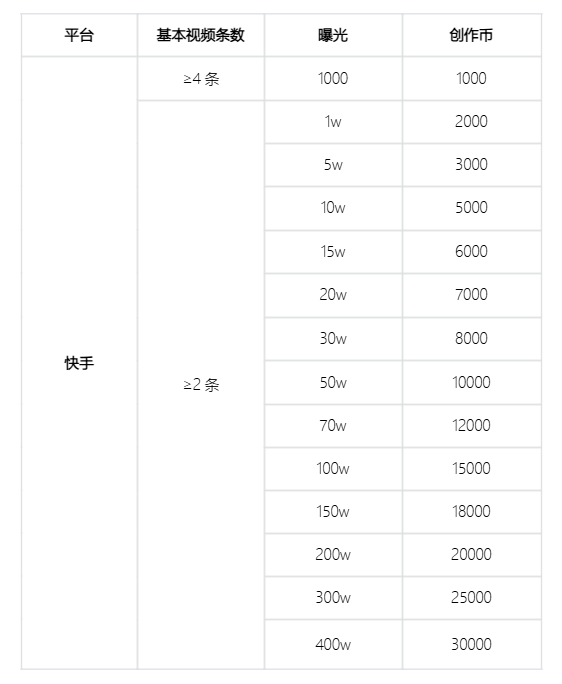The image size is (562, 684).
Task: Select the 5w exposure cell
Action: click(x=333, y=165)
